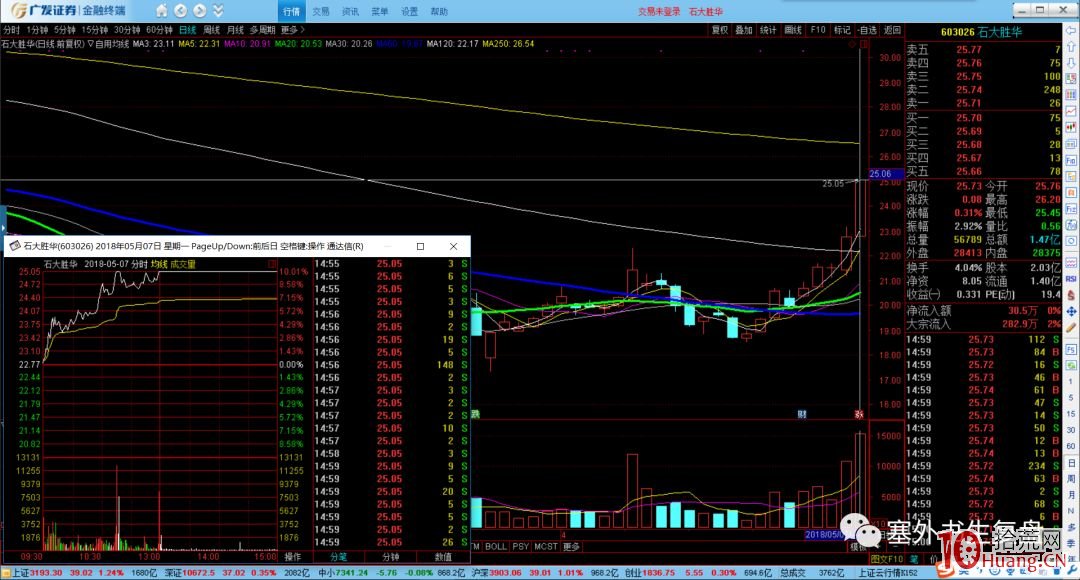Click the 画线 toolbar button
Image resolution: width=1080 pixels, height=580 pixels.
coord(793,30)
